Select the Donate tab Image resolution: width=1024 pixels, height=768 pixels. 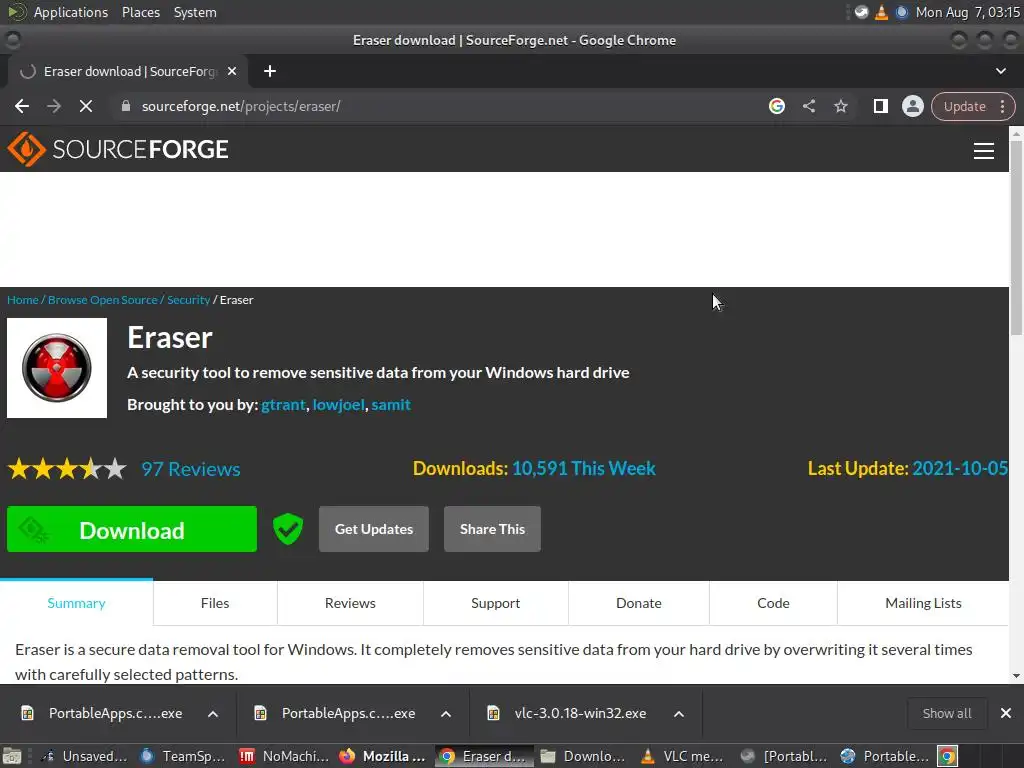tap(639, 603)
